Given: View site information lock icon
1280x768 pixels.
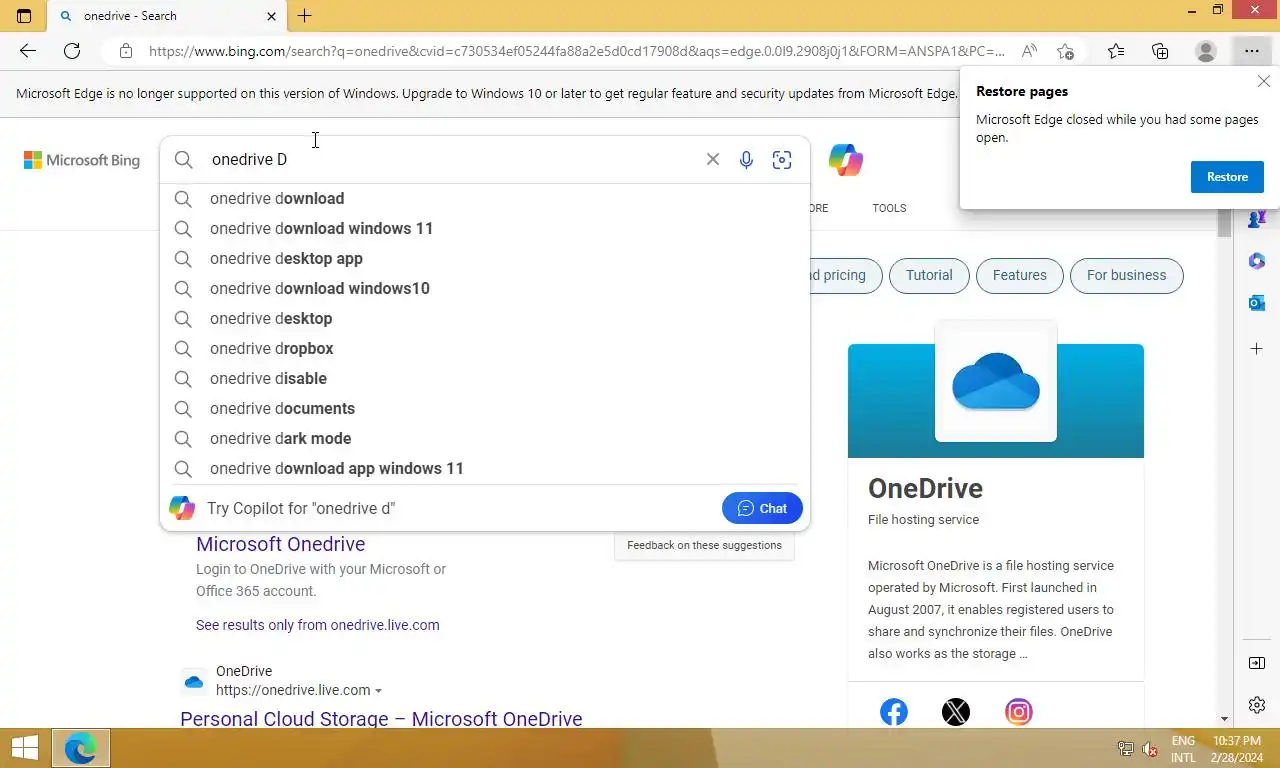Looking at the screenshot, I should tap(125, 51).
